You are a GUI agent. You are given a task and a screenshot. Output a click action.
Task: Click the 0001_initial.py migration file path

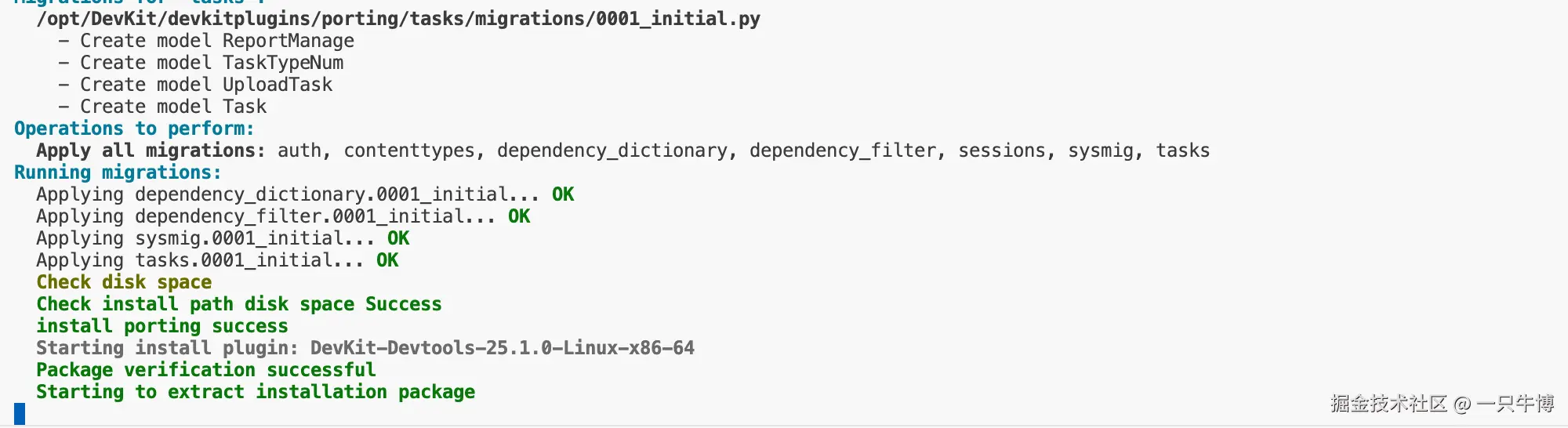(x=397, y=18)
